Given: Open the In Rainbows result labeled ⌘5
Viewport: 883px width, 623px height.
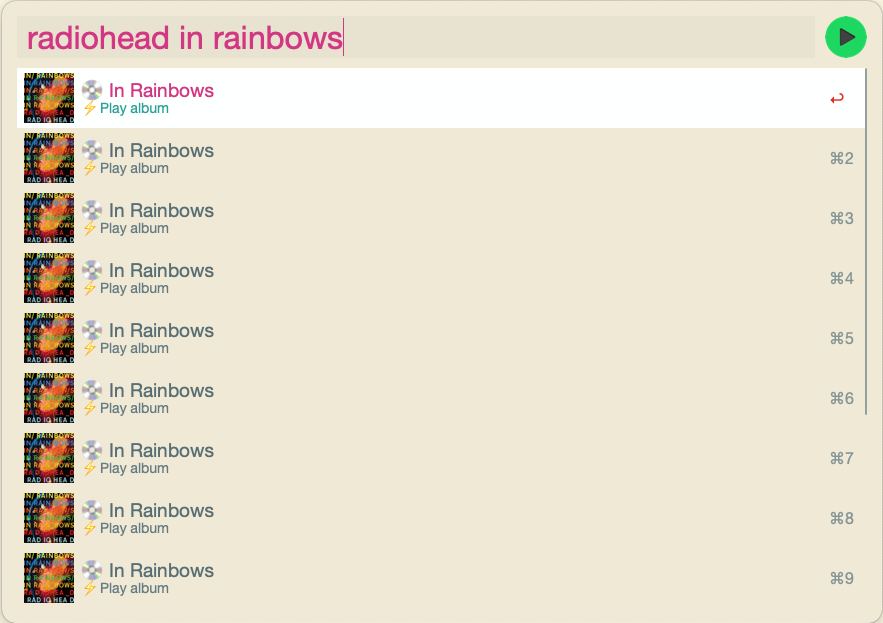Looking at the screenshot, I should pyautogui.click(x=441, y=338).
